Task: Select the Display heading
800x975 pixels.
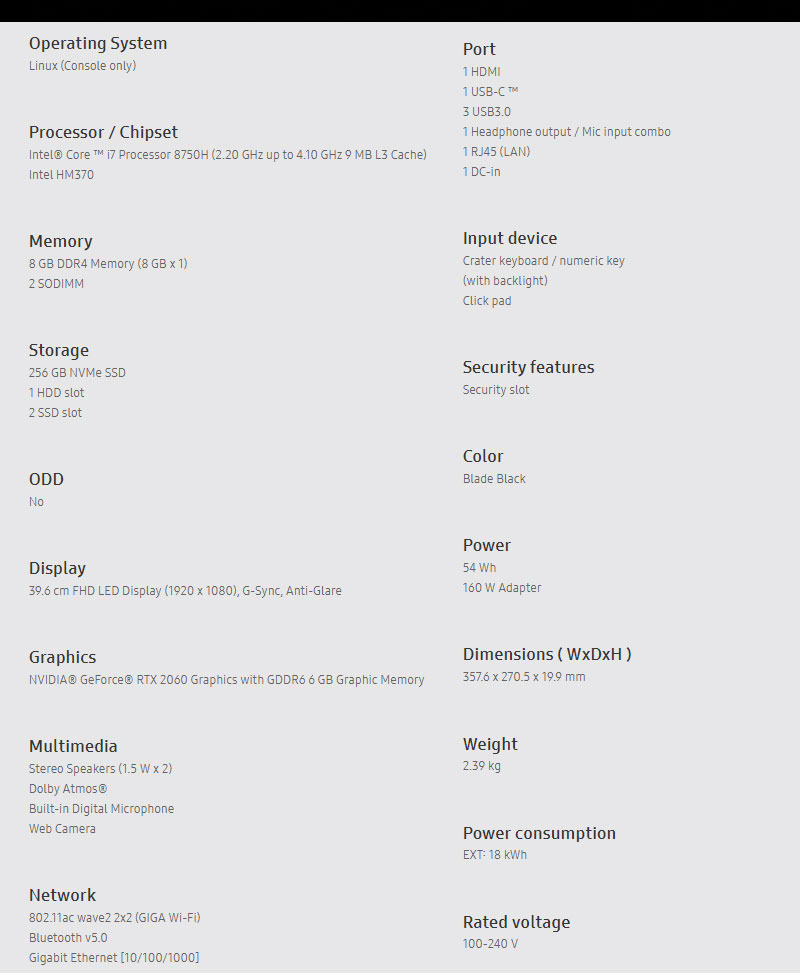Action: 57,568
